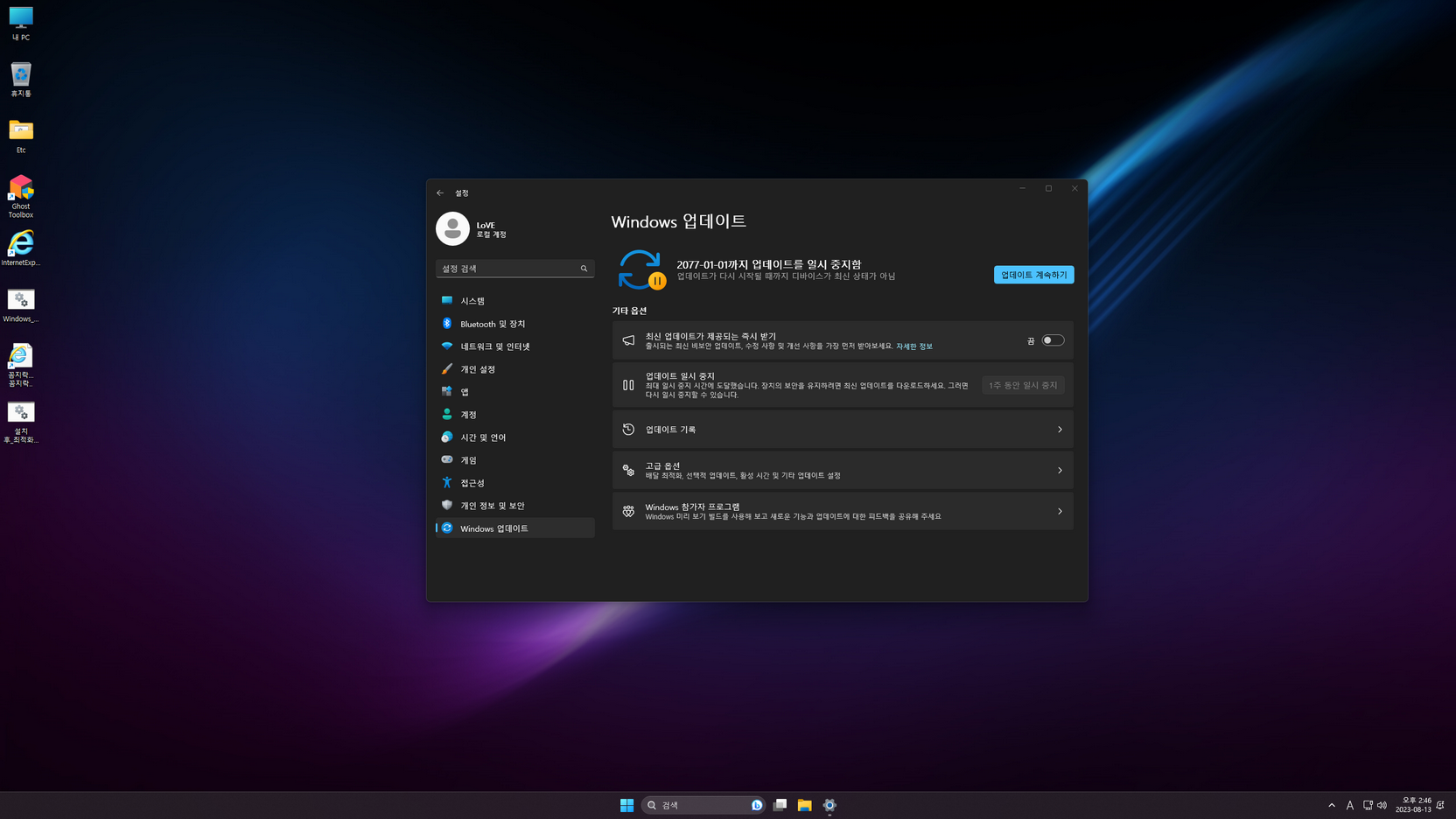Open the 내 PC desktop icon
This screenshot has height=819, width=1456.
point(21,24)
